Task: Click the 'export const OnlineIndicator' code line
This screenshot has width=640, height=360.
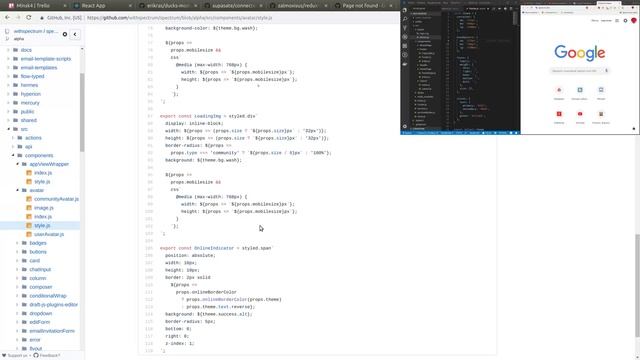Action: (x=216, y=248)
